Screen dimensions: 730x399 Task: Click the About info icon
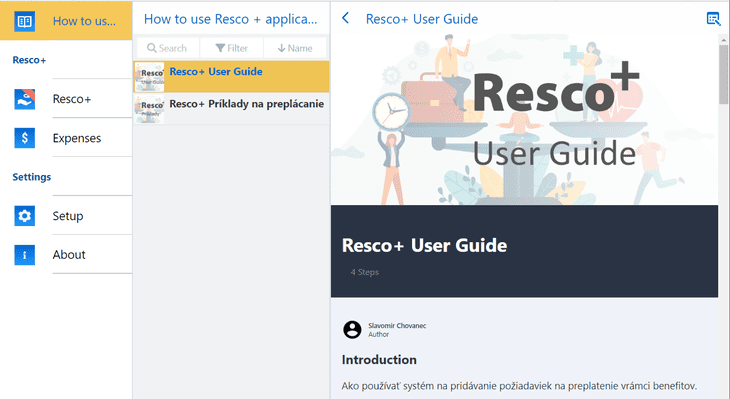click(x=24, y=255)
